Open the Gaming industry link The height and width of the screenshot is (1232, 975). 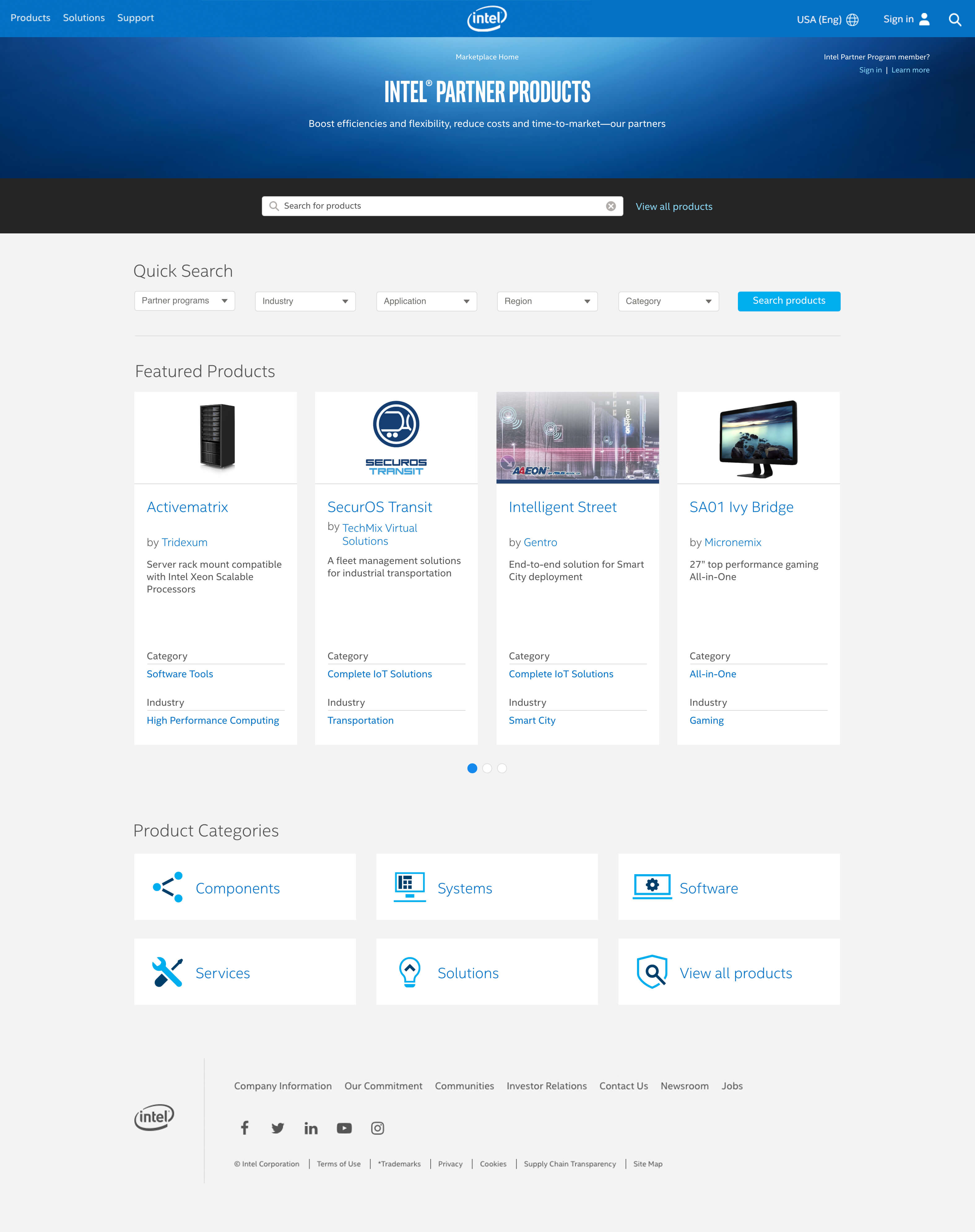click(707, 721)
